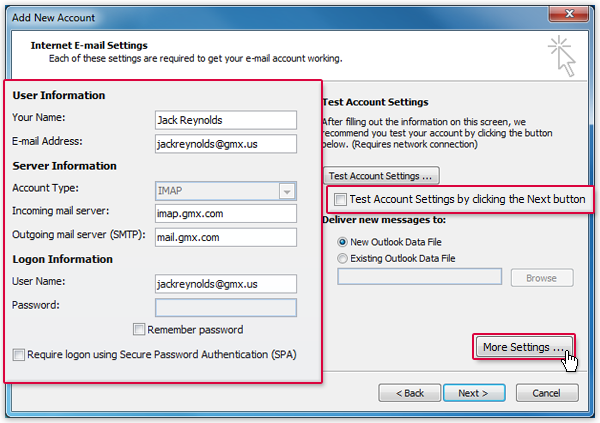Viewport: 600px width, 423px height.
Task: Select the E-mail Address input field
Action: click(226, 143)
